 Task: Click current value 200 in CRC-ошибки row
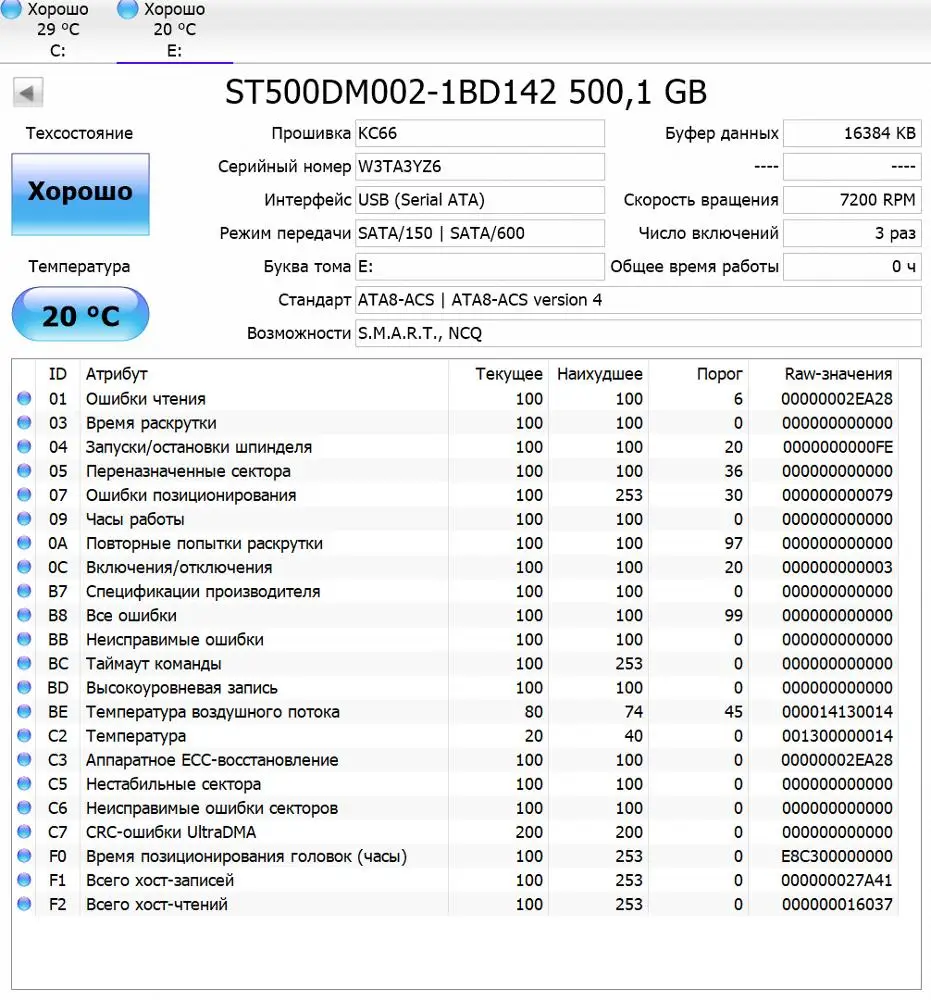(529, 832)
